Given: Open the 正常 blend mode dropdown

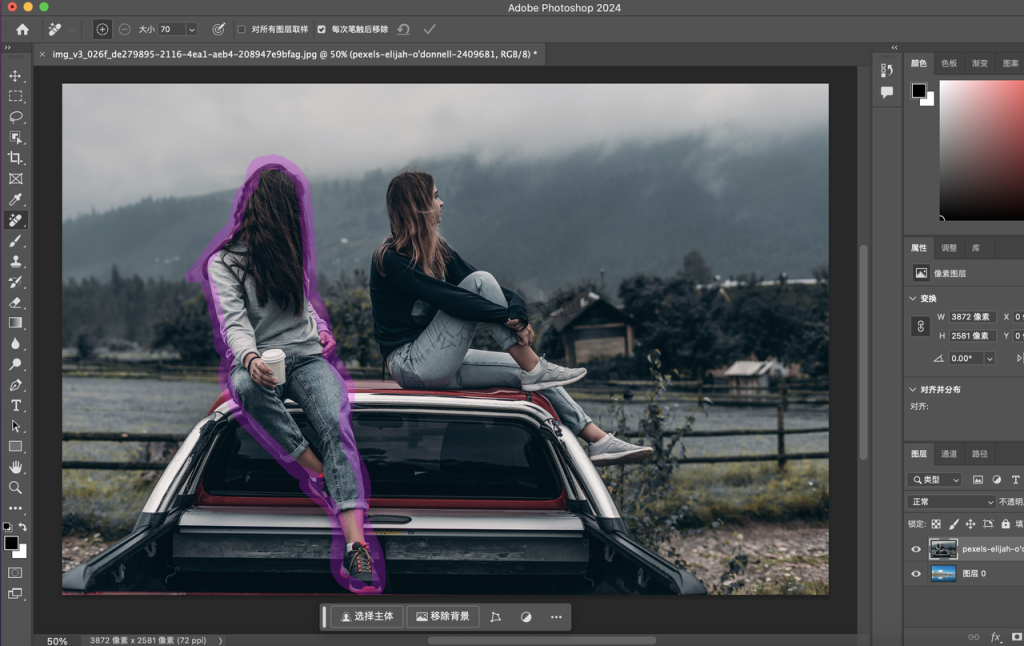Looking at the screenshot, I should coord(952,502).
